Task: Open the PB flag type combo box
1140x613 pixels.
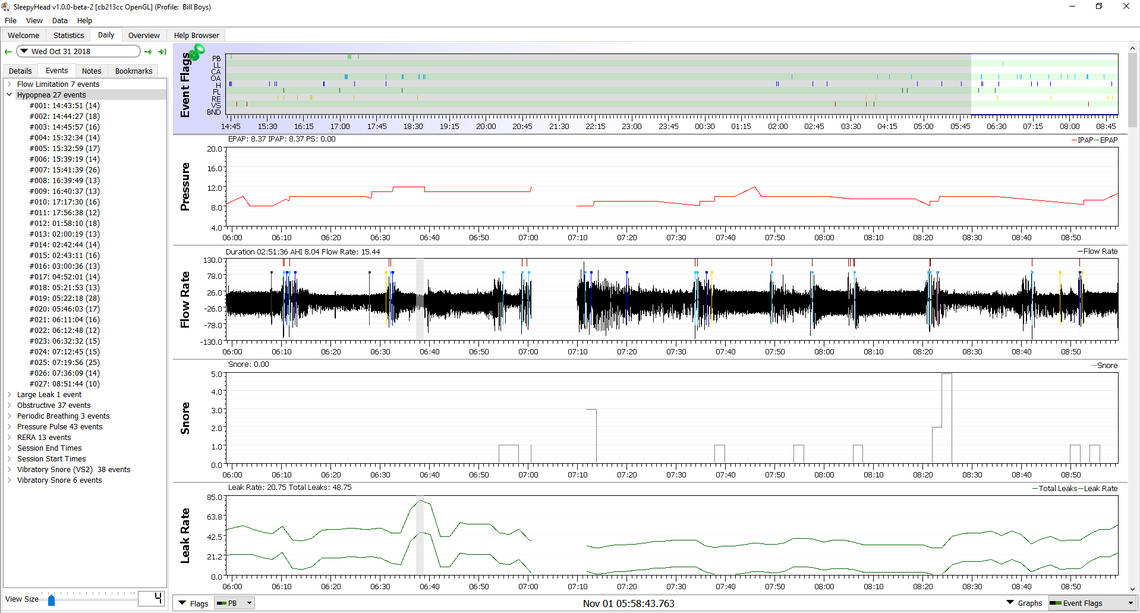Action: point(234,603)
